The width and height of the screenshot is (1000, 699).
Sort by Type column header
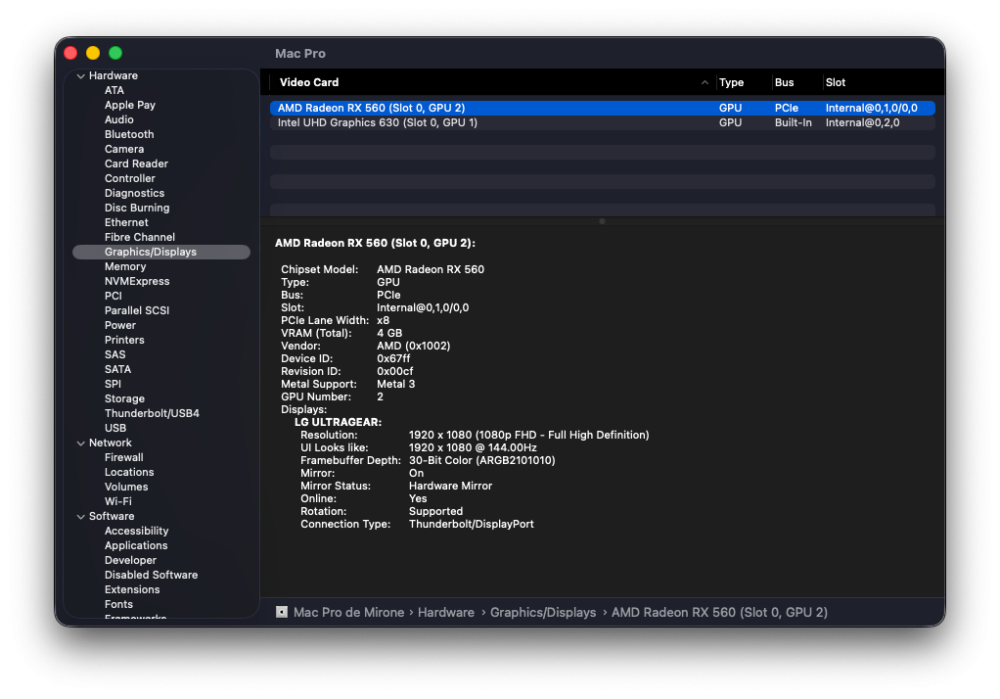coord(732,82)
